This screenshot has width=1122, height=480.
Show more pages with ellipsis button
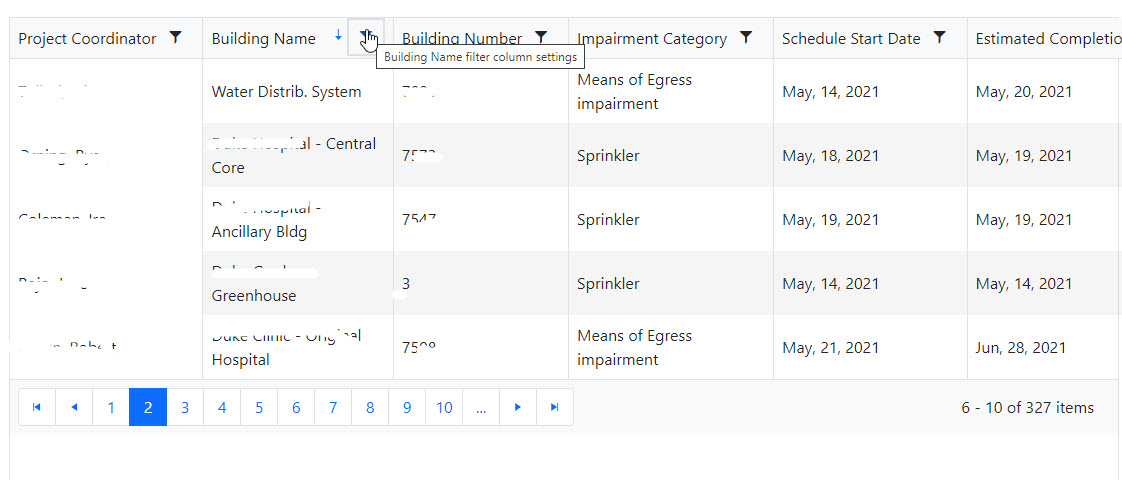[x=481, y=407]
